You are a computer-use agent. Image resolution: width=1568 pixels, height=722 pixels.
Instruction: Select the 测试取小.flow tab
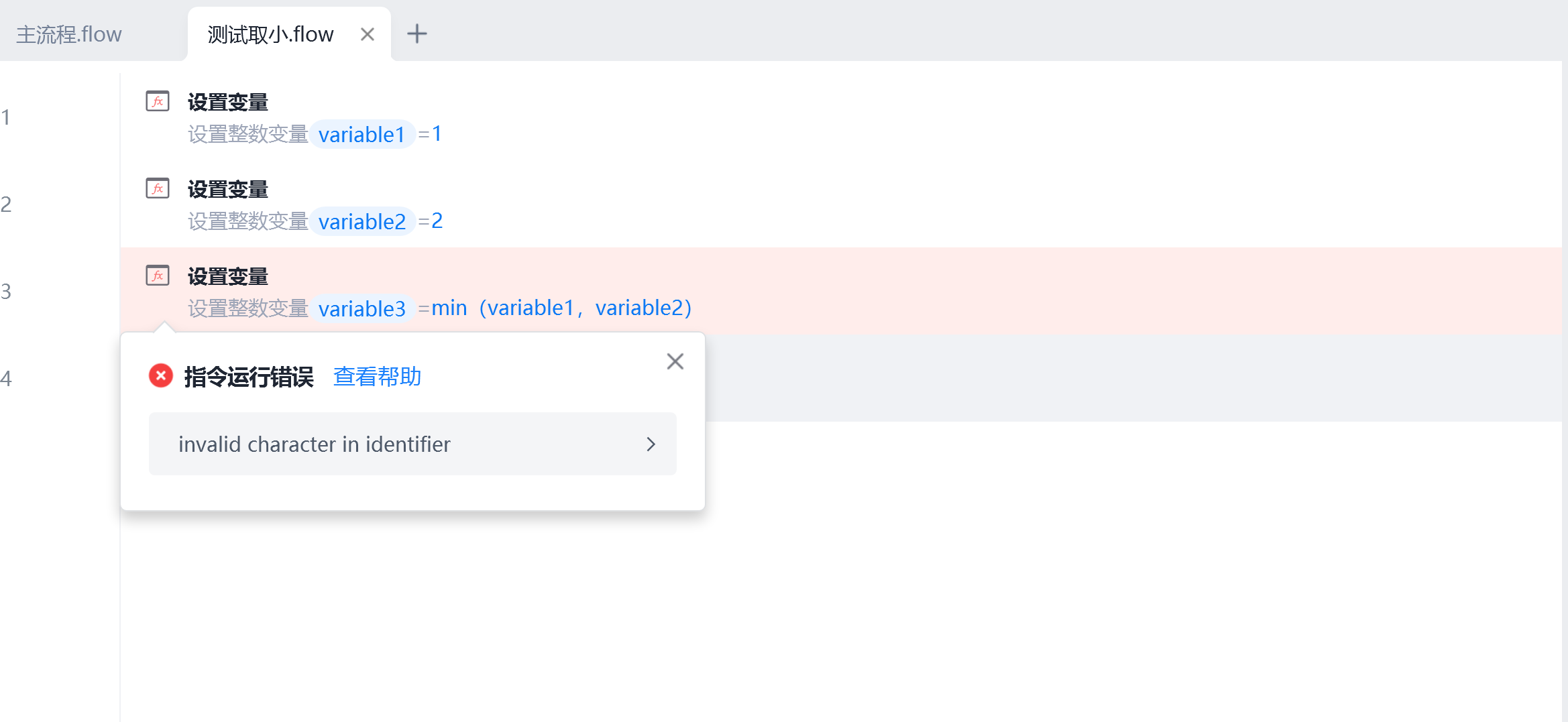click(x=270, y=34)
